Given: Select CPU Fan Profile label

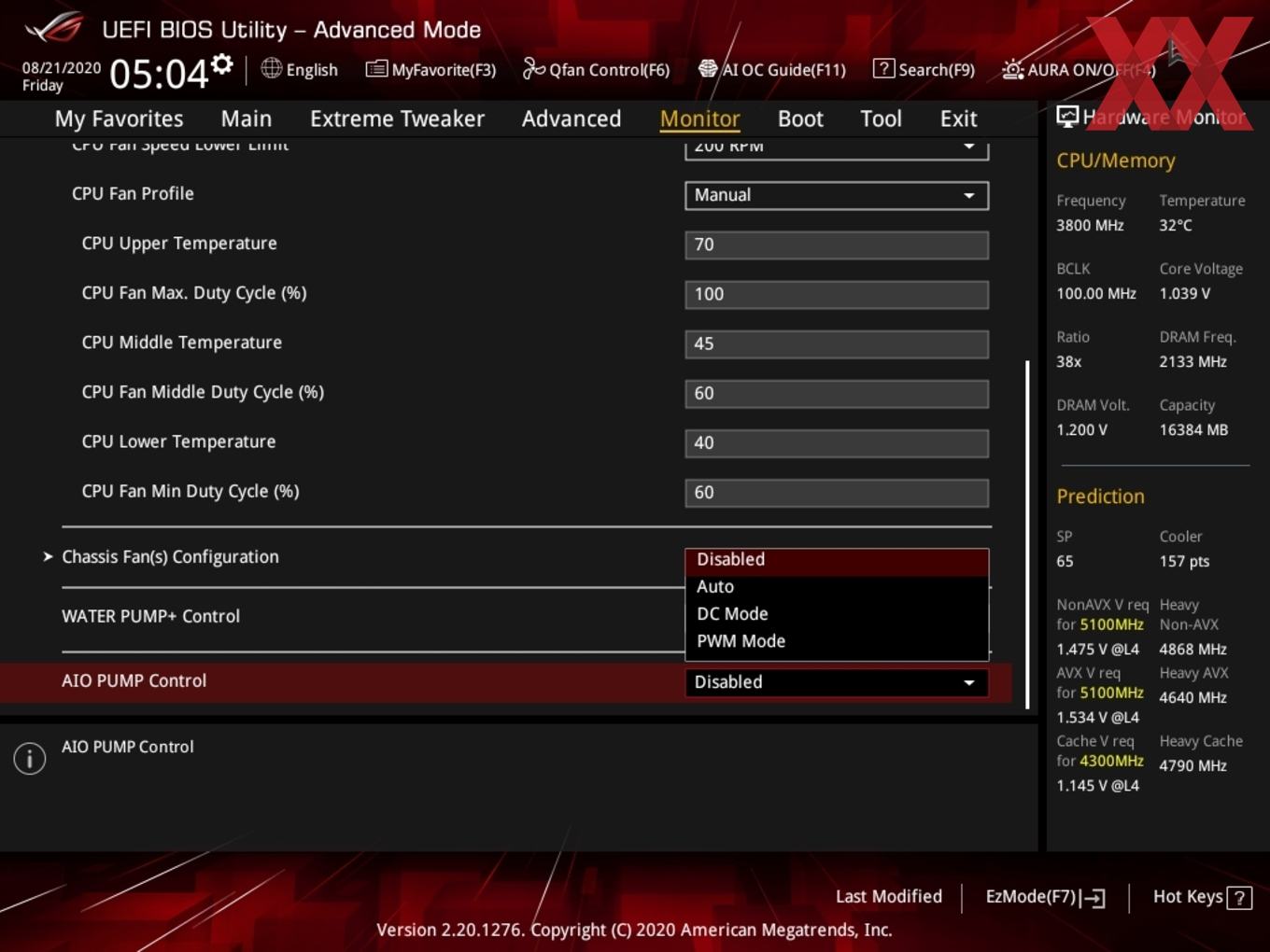Looking at the screenshot, I should coord(133,194).
